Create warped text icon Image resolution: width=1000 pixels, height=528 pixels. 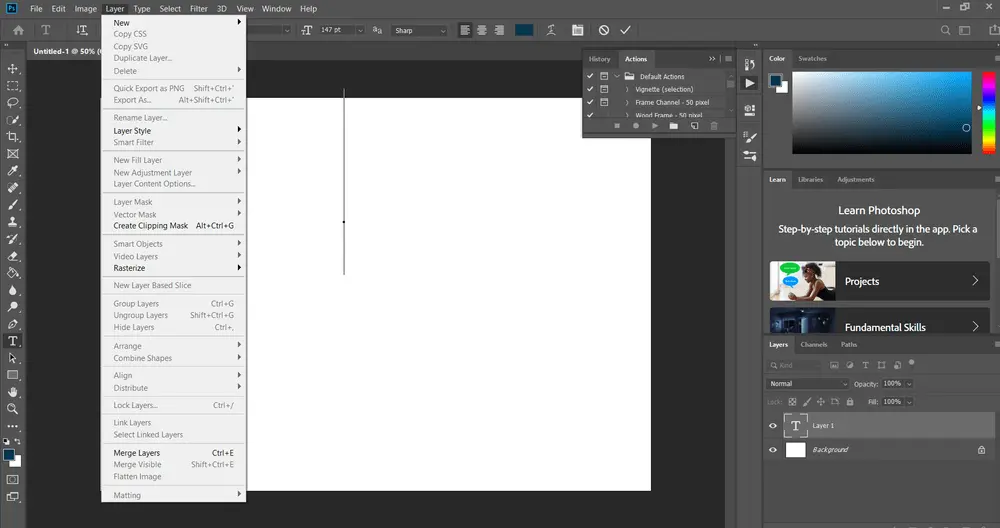551,30
